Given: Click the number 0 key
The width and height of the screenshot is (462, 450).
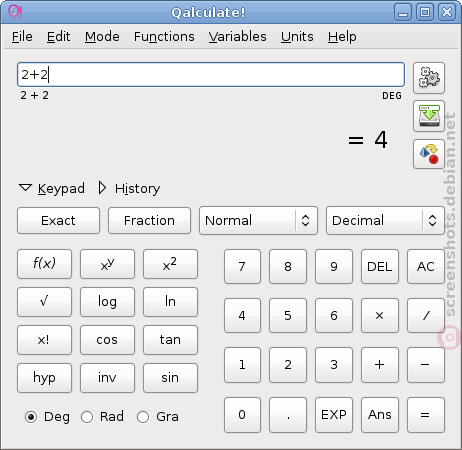Looking at the screenshot, I should pyautogui.click(x=242, y=415).
